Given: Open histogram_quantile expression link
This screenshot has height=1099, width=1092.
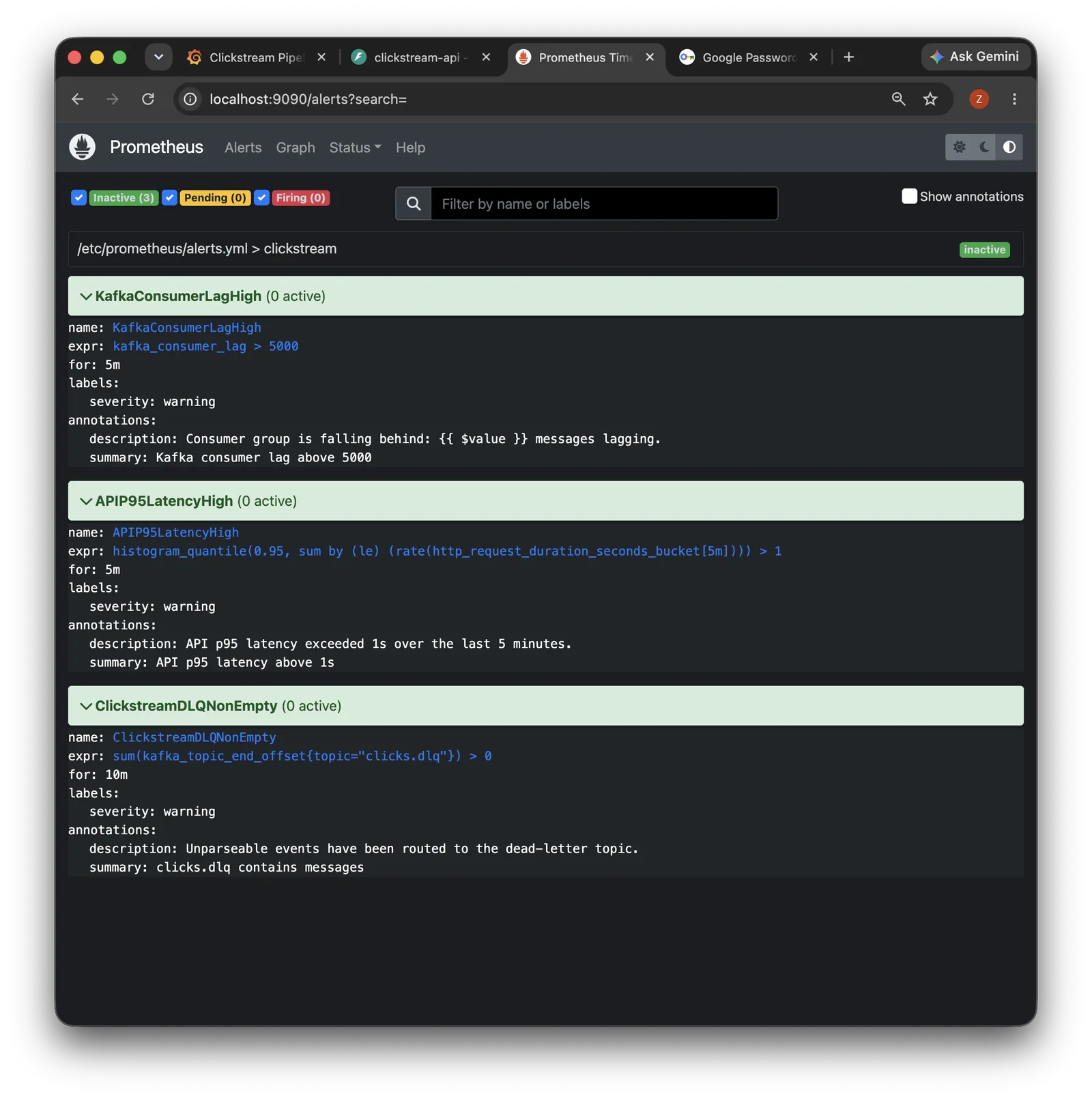Looking at the screenshot, I should [447, 551].
